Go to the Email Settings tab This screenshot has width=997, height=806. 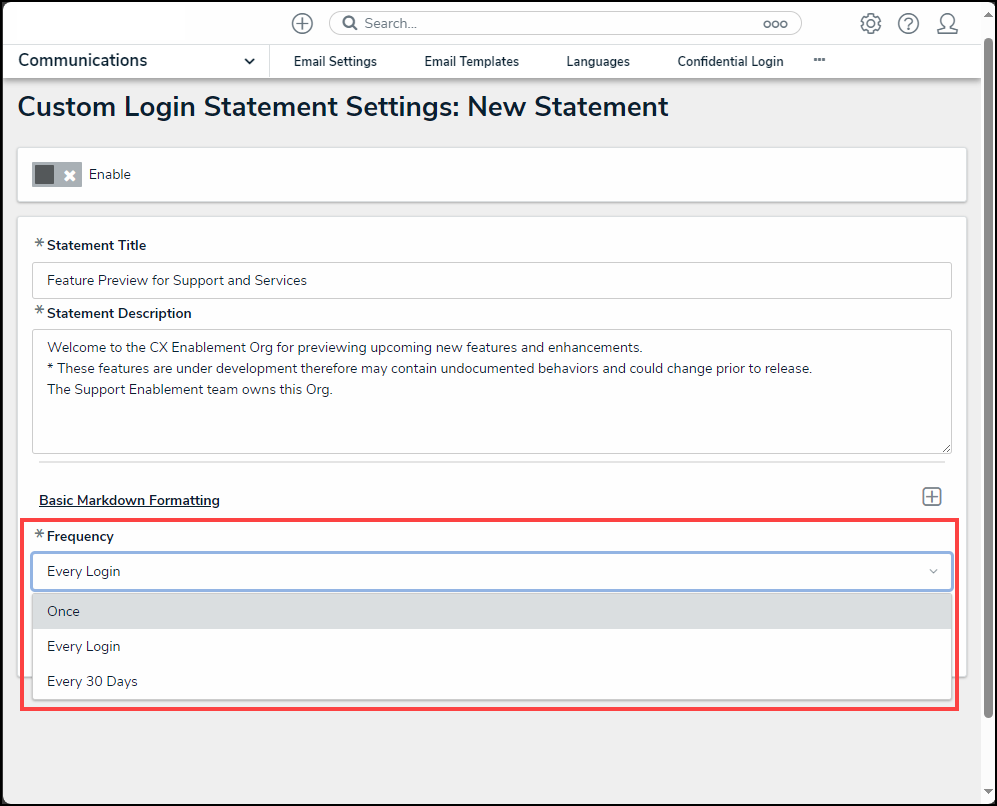pyautogui.click(x=335, y=61)
